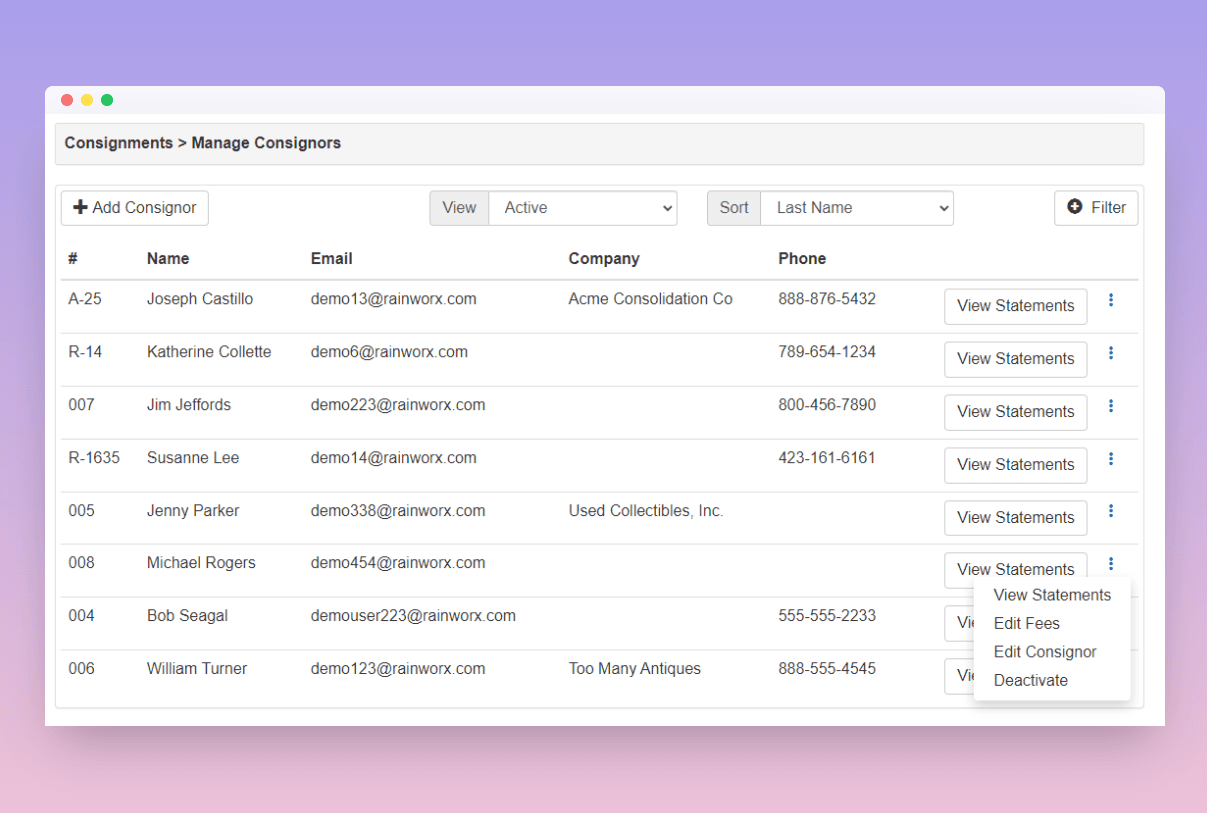Click the Name column header
The image size is (1207, 813).
[x=168, y=258]
